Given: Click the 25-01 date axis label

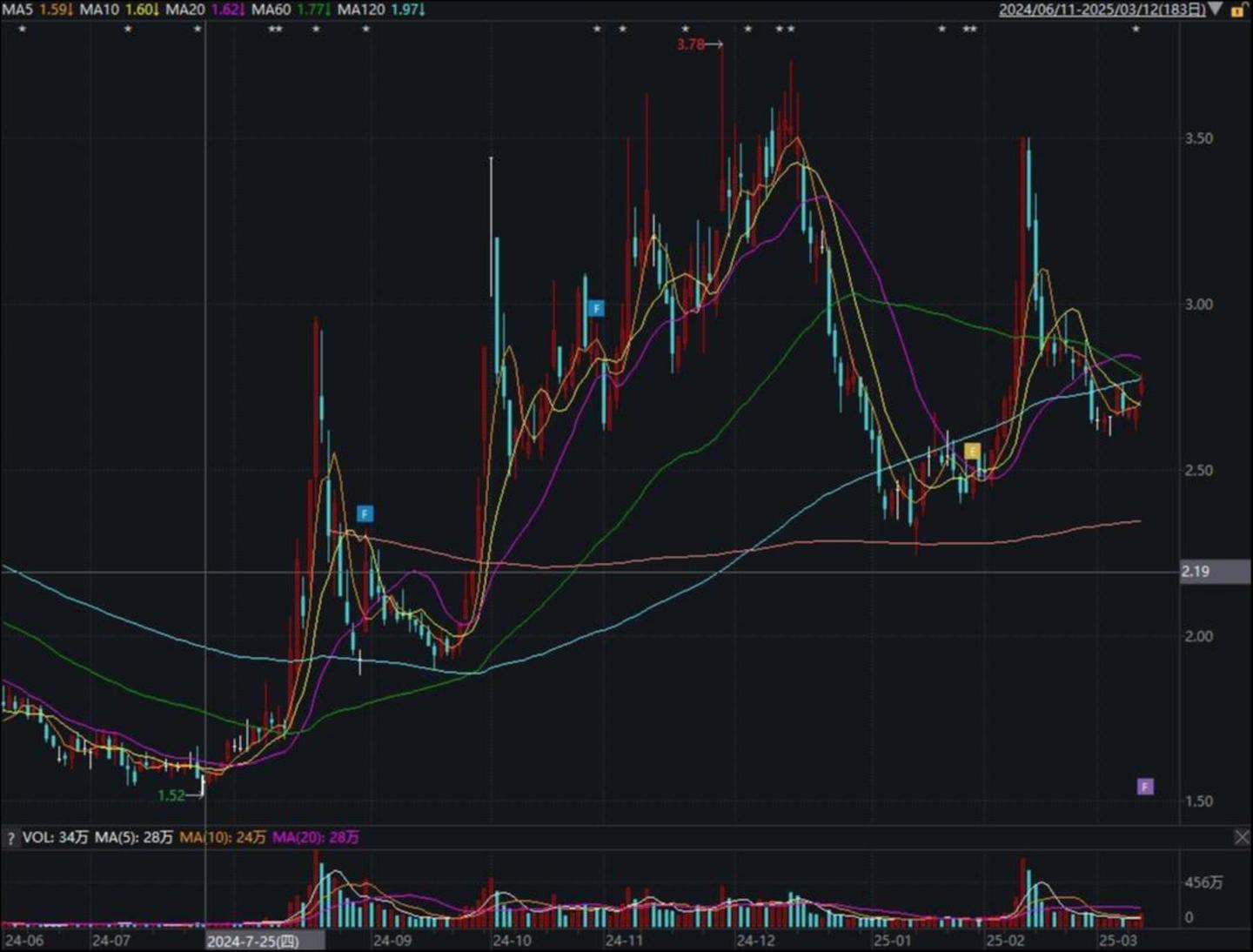Looking at the screenshot, I should [x=893, y=941].
